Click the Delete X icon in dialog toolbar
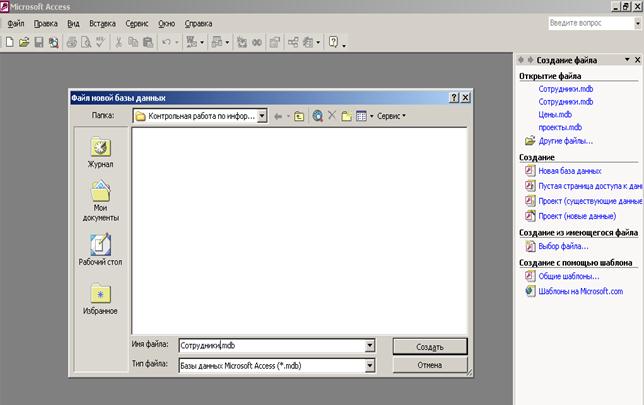644x405 pixels. [332, 116]
